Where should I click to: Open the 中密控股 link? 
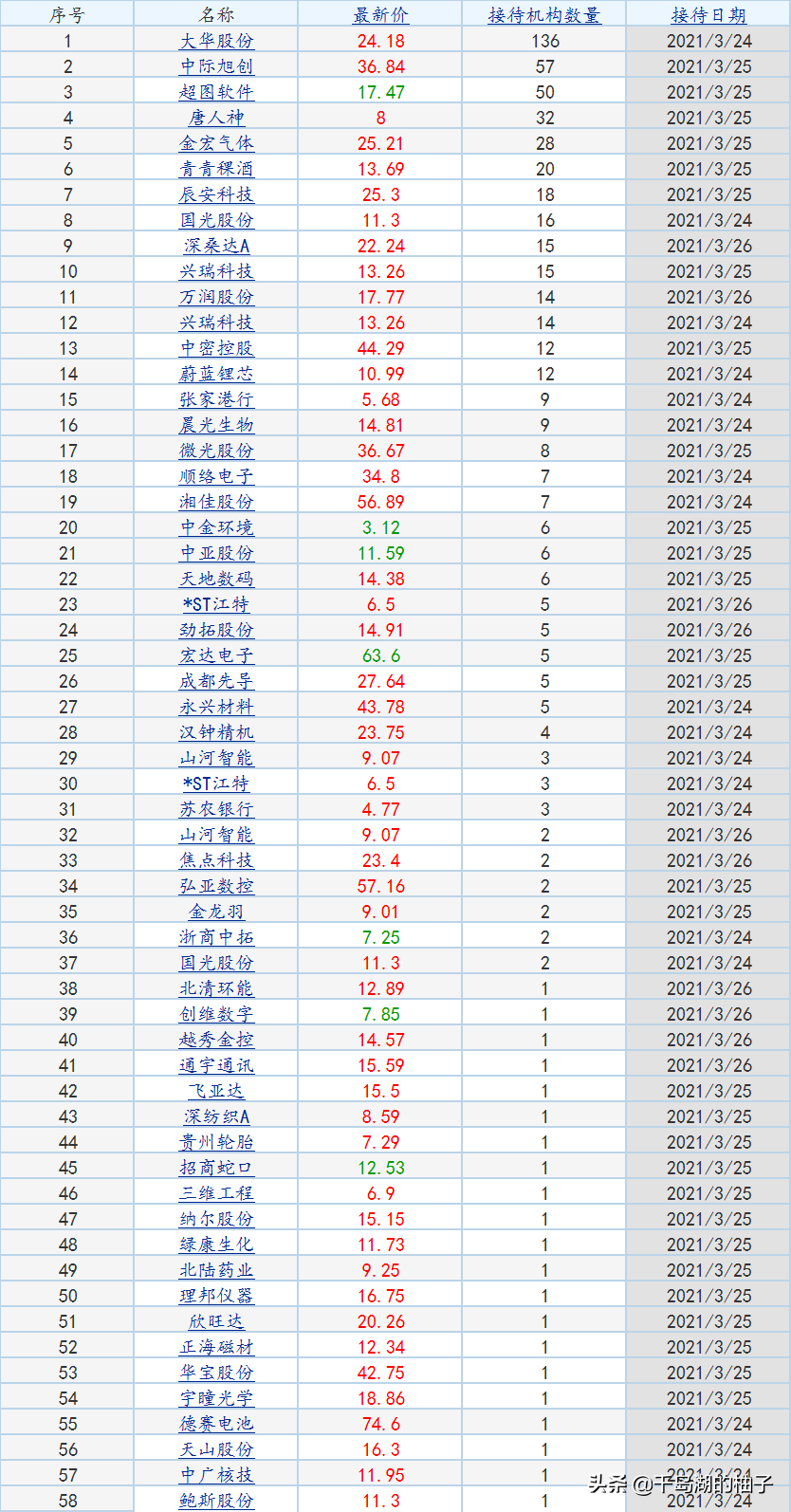point(216,348)
